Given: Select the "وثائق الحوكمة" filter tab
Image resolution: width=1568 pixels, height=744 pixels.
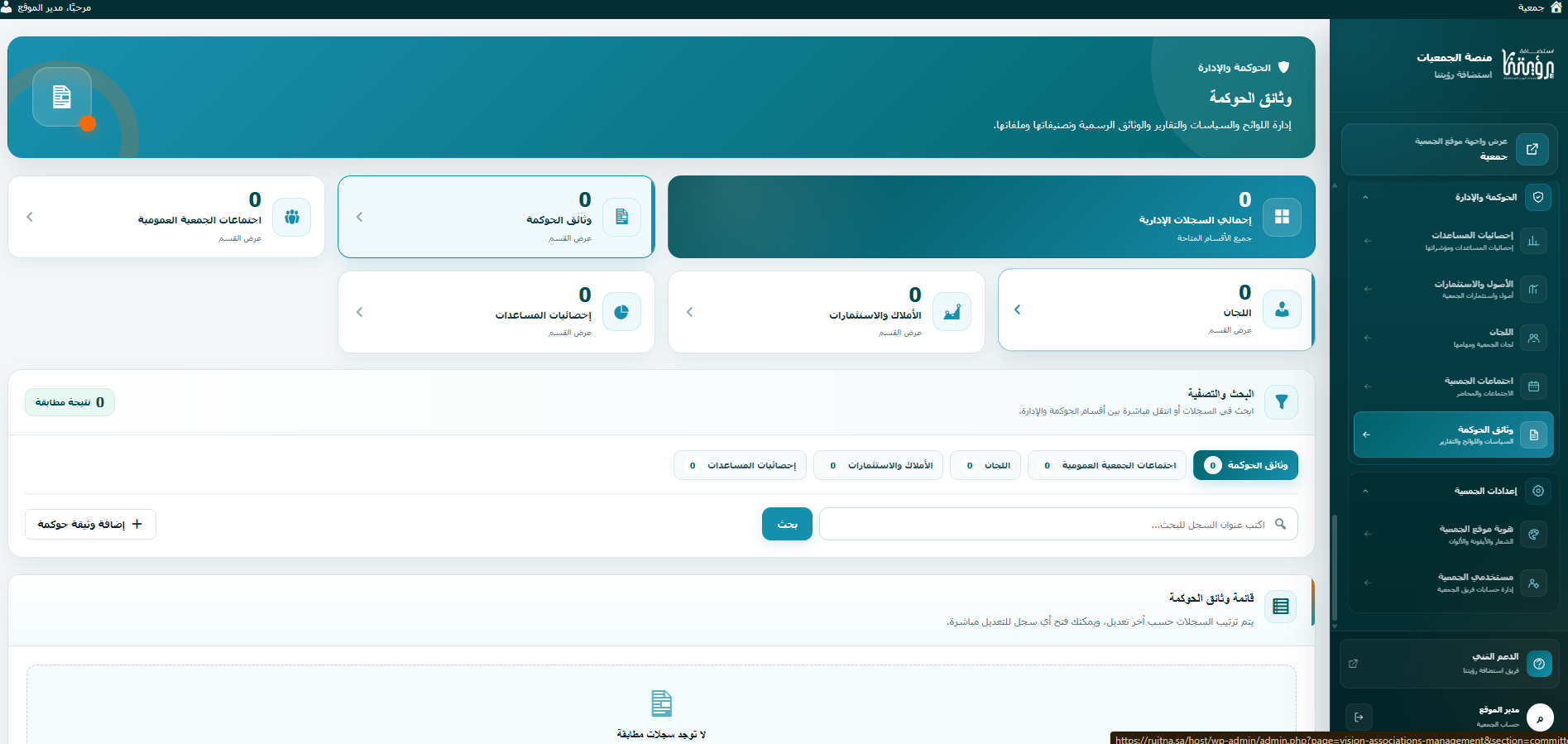Looking at the screenshot, I should [x=1245, y=465].
